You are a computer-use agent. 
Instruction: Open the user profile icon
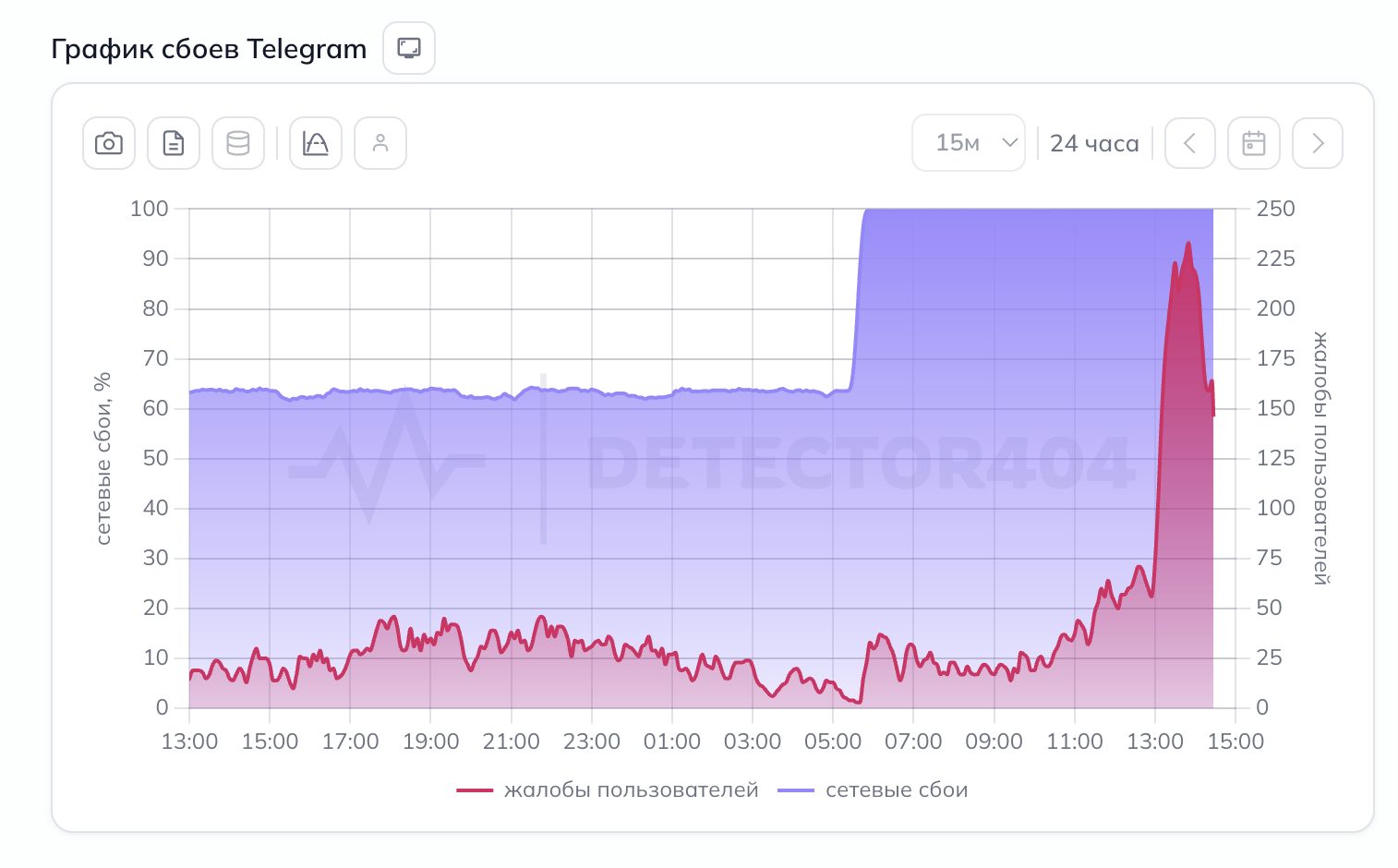click(x=380, y=143)
